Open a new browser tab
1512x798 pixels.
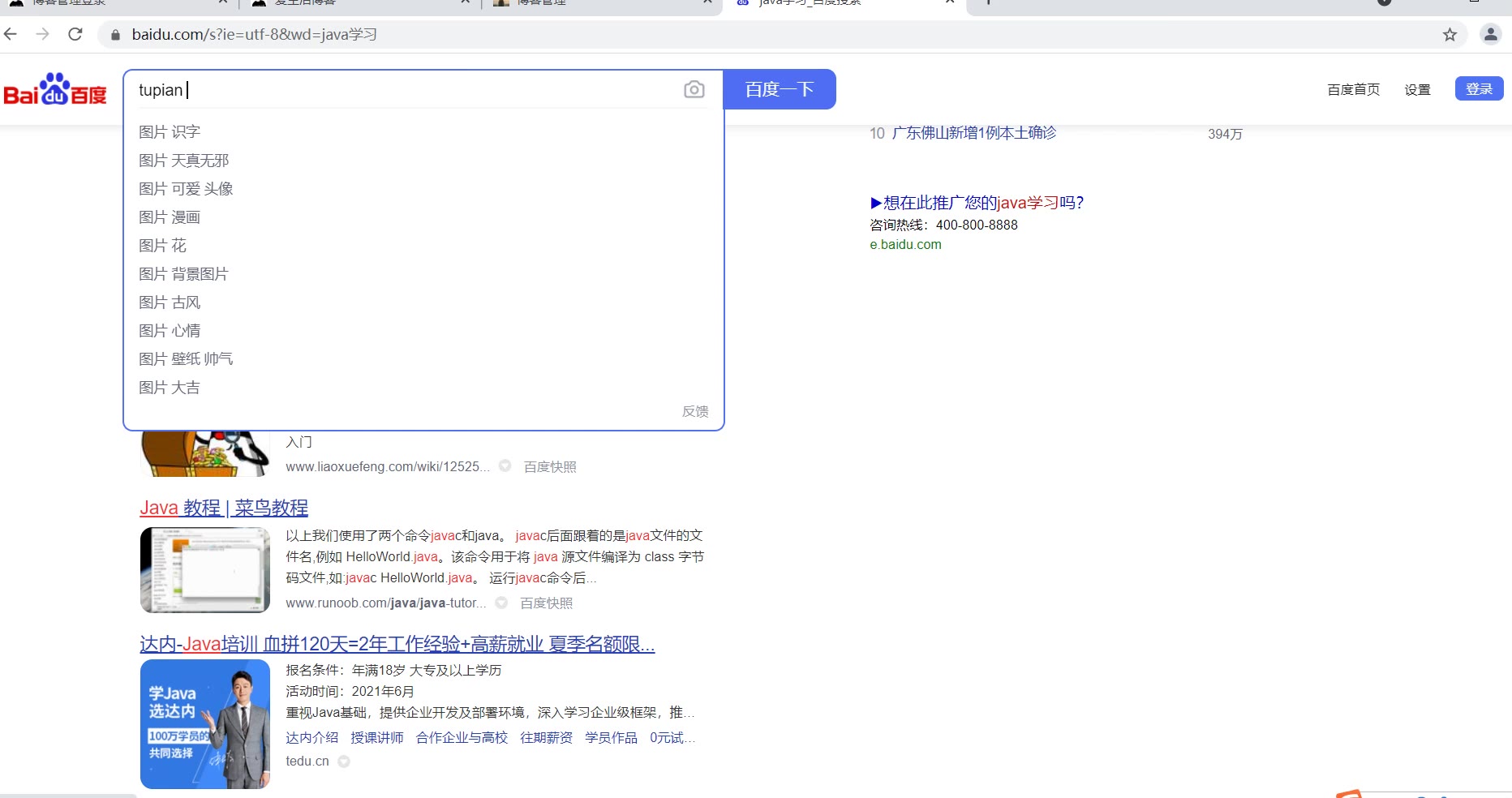click(988, 2)
